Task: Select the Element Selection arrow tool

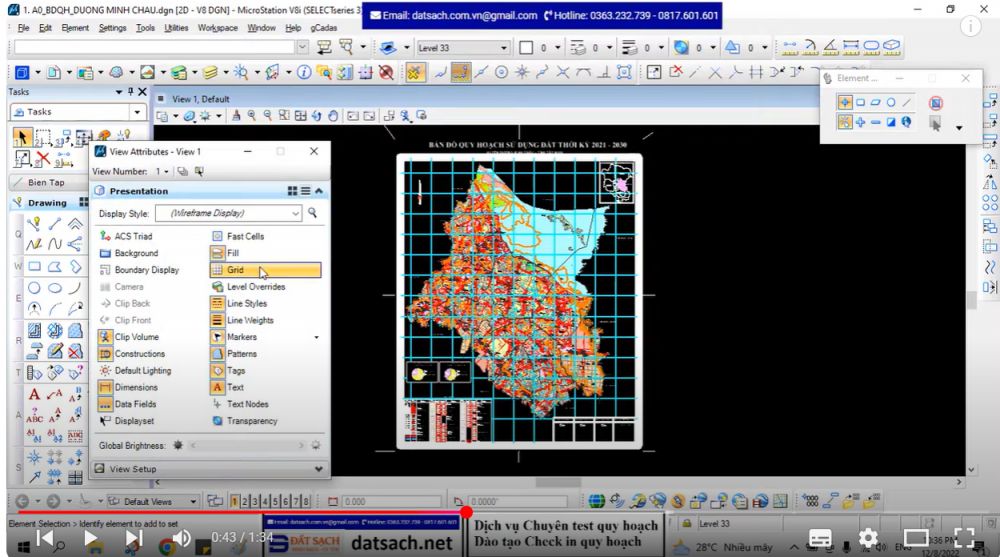Action: coord(22,137)
